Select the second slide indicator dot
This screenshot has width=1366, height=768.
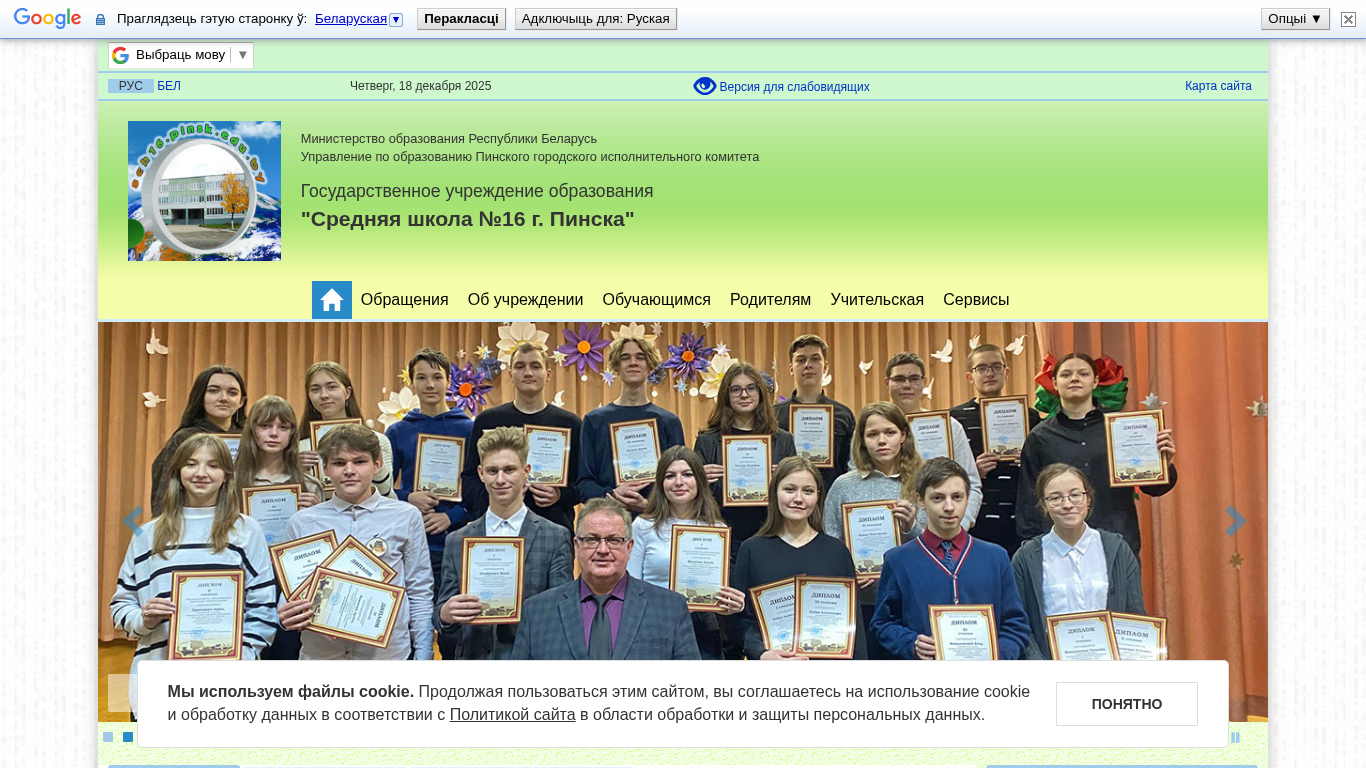(x=128, y=737)
